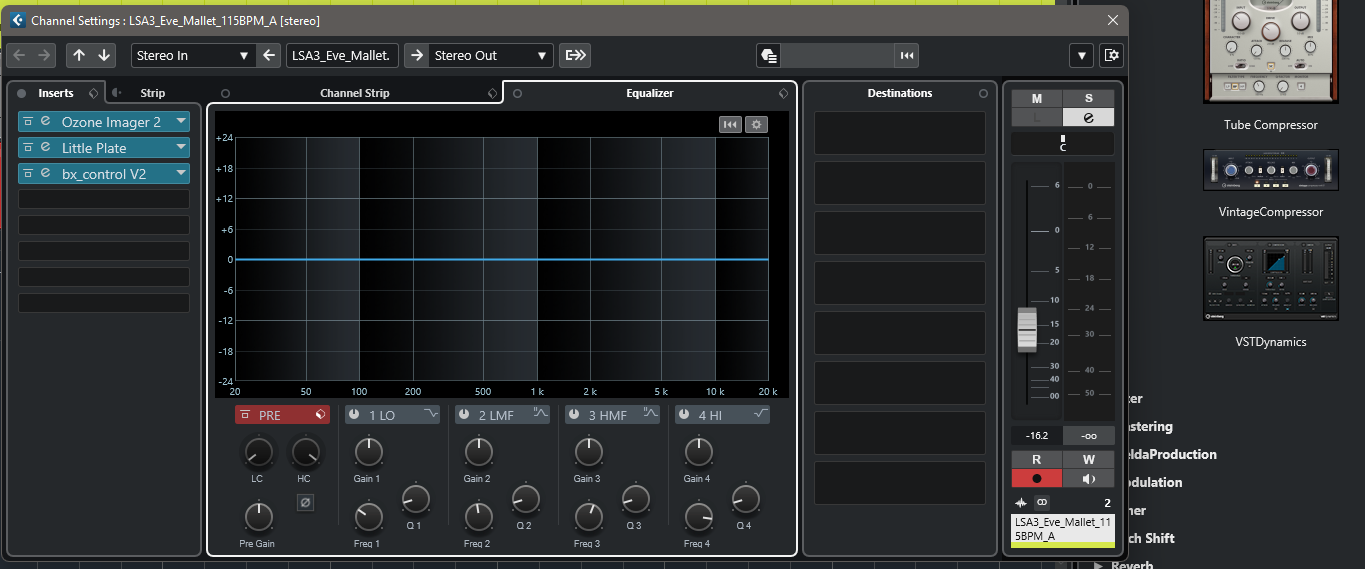The height and width of the screenshot is (569, 1365).
Task: Open Ozone Imager 2 plugin editor icon
Action: click(45, 121)
